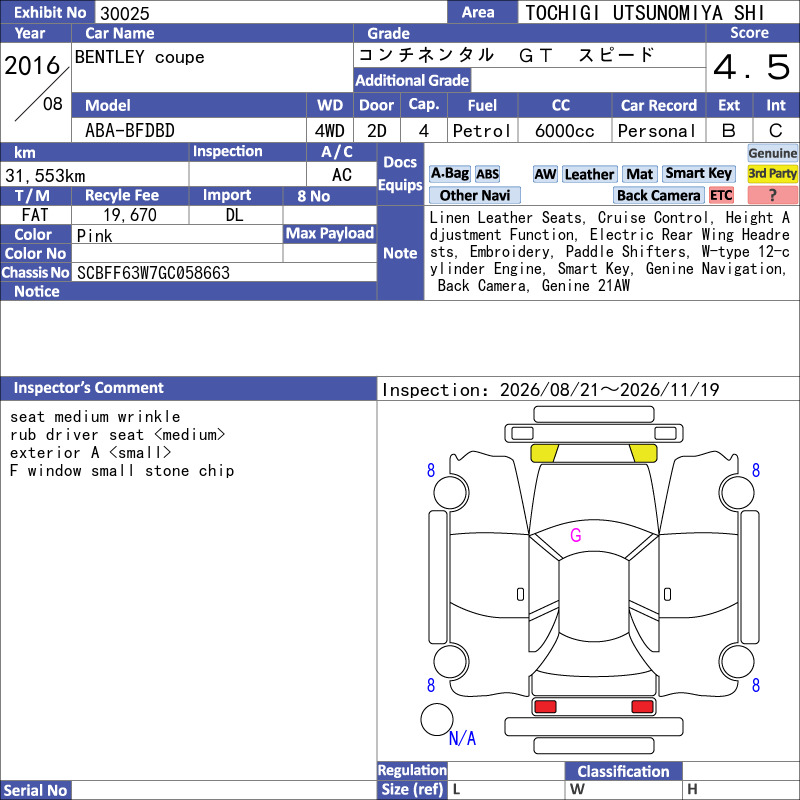800x800 pixels.
Task: Click the Back Camera badge
Action: click(x=658, y=195)
